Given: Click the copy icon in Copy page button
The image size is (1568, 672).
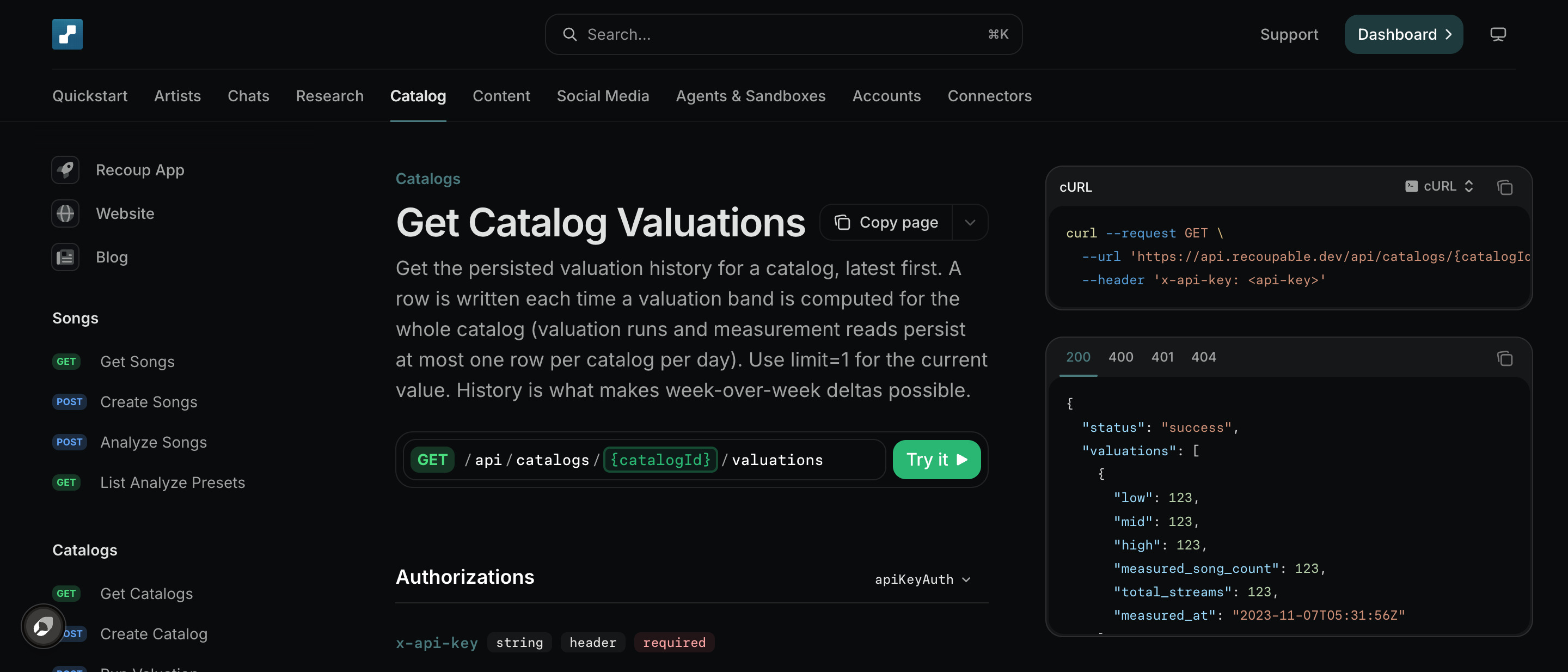Looking at the screenshot, I should pos(842,222).
